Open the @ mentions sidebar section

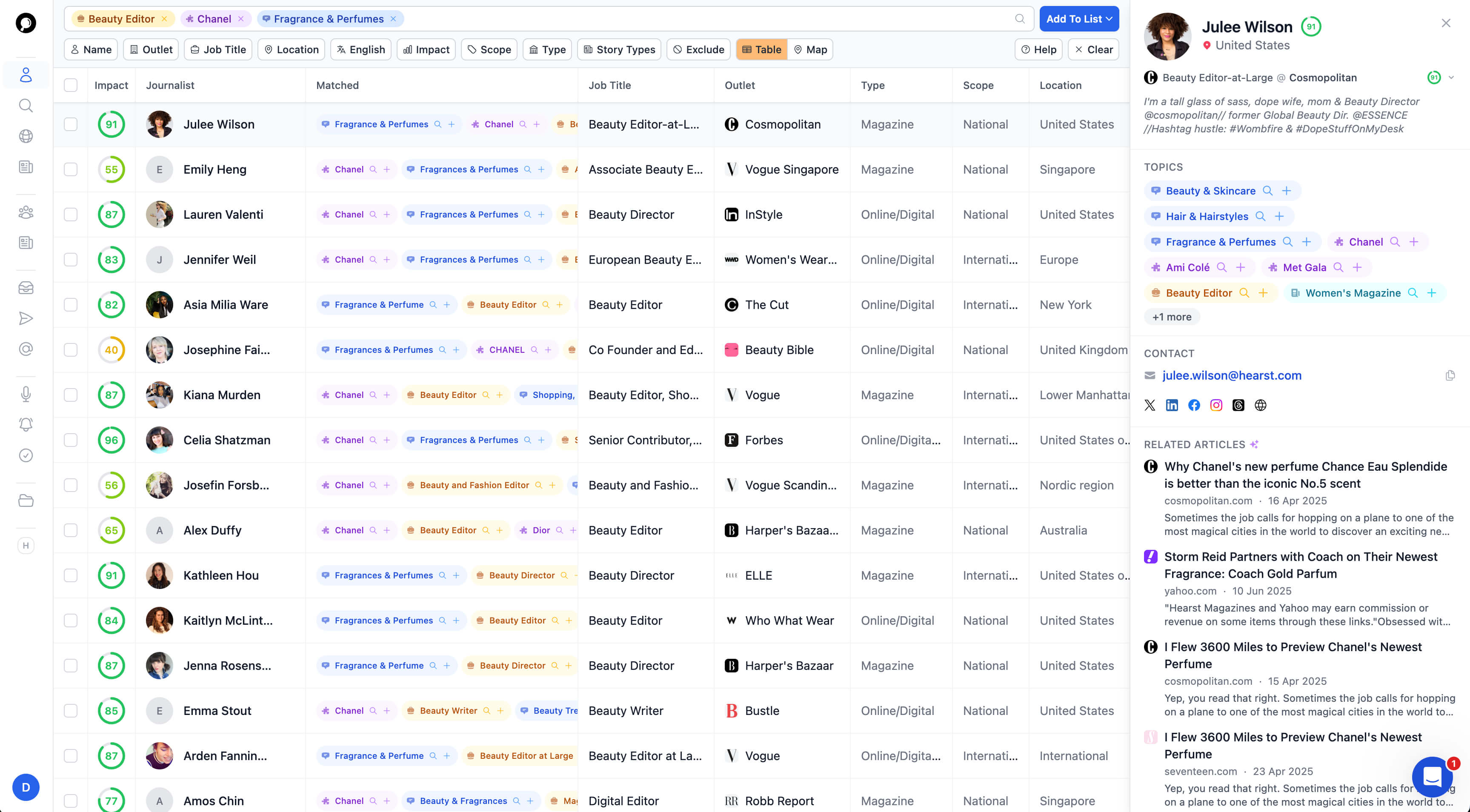(25, 349)
